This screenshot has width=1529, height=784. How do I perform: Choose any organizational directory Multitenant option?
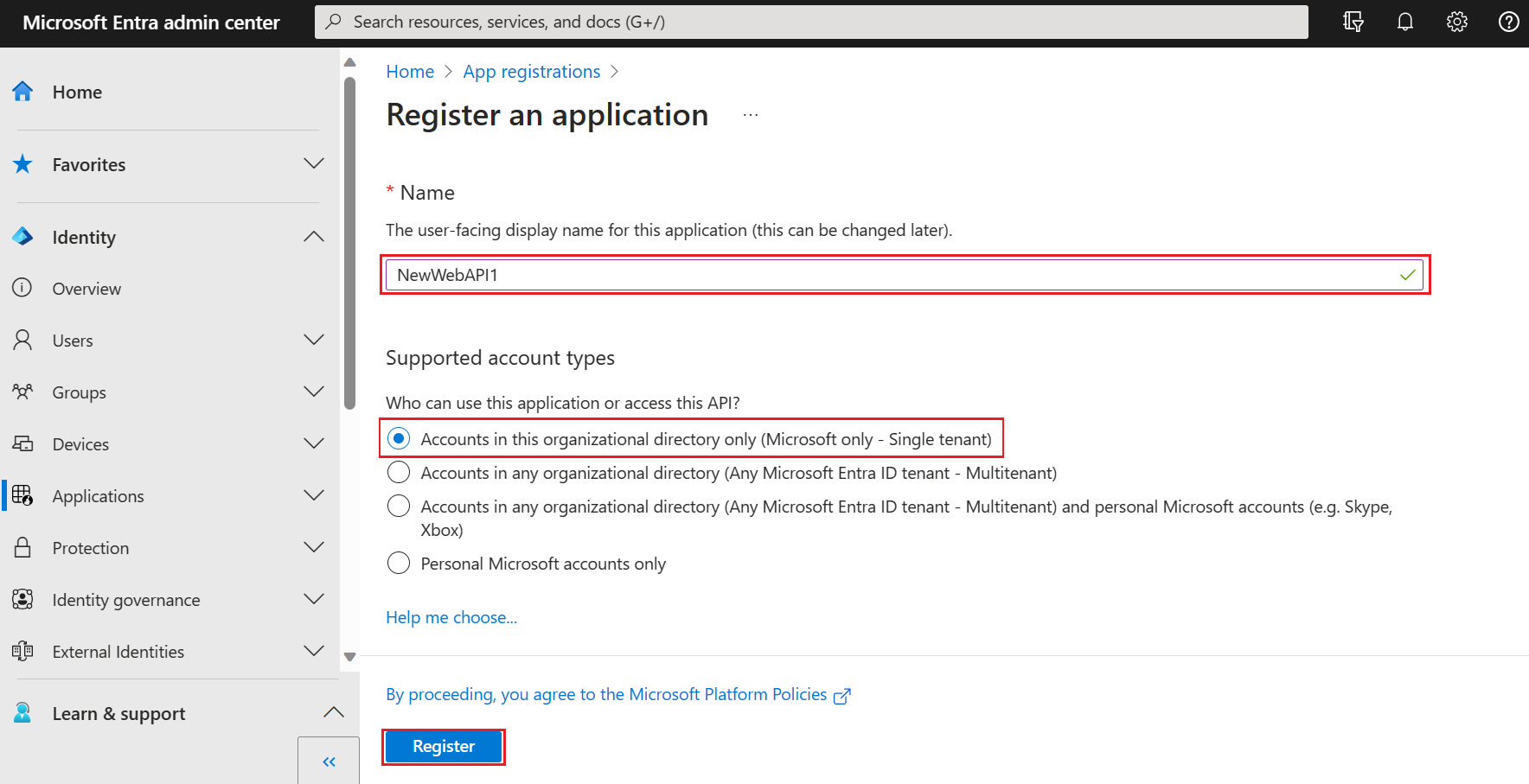point(399,473)
